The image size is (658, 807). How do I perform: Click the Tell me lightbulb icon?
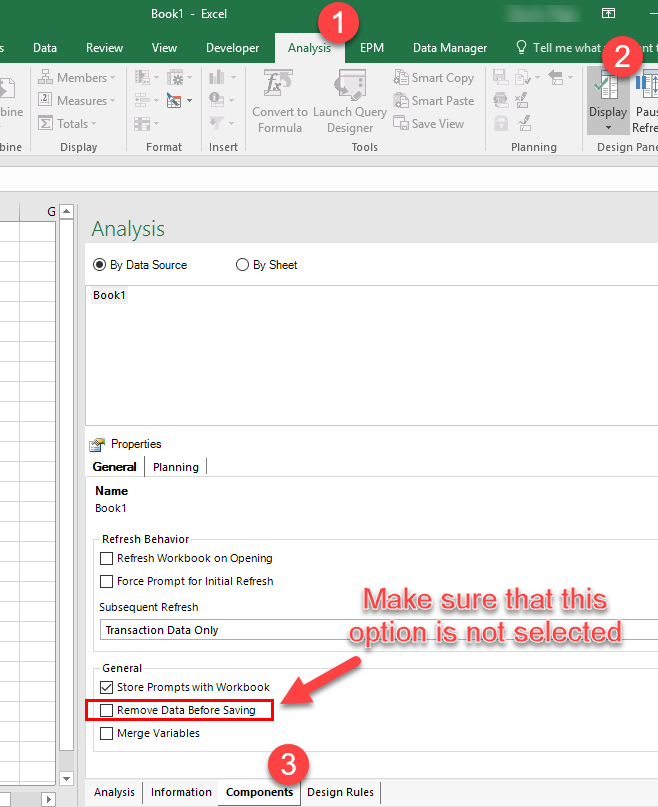521,47
